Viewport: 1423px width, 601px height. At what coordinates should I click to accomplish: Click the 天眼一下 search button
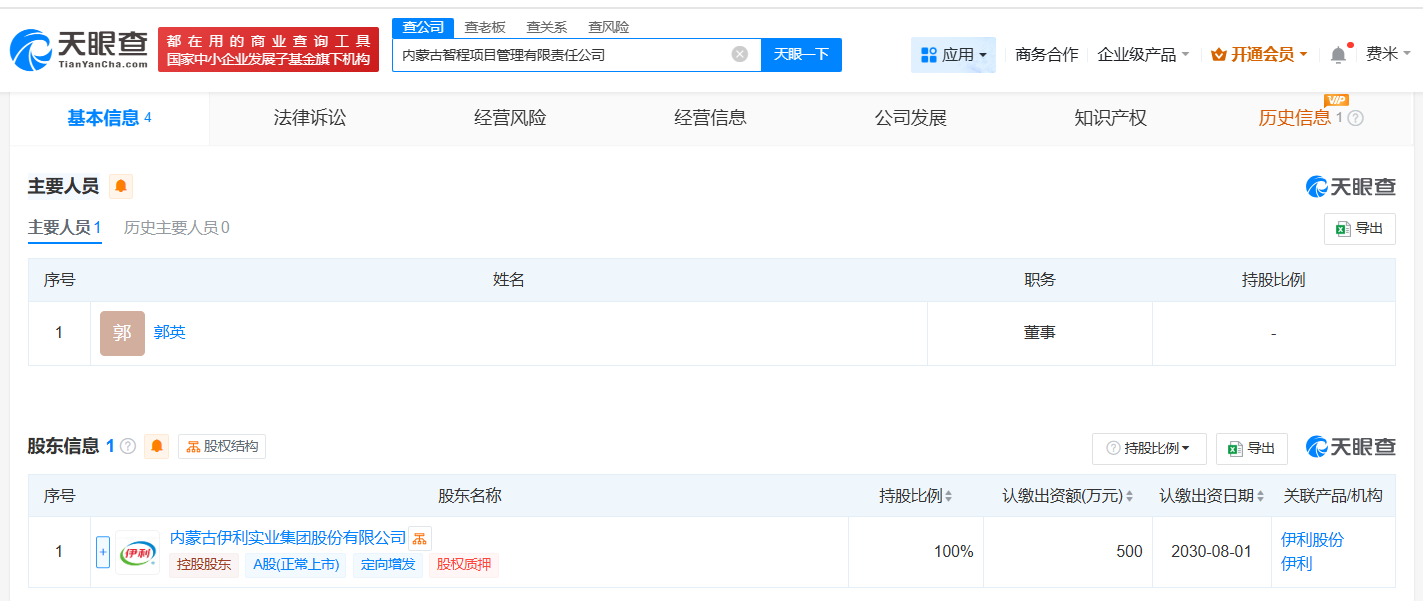[x=801, y=55]
